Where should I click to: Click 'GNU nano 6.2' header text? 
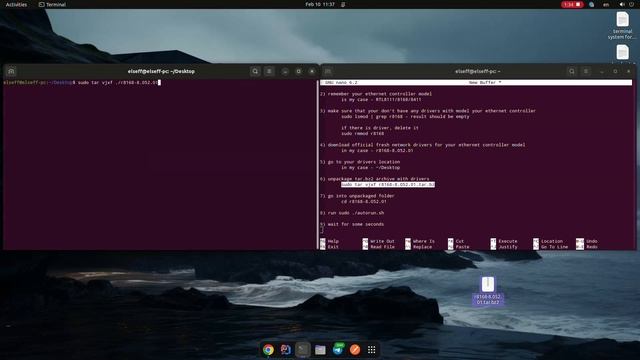click(x=341, y=82)
